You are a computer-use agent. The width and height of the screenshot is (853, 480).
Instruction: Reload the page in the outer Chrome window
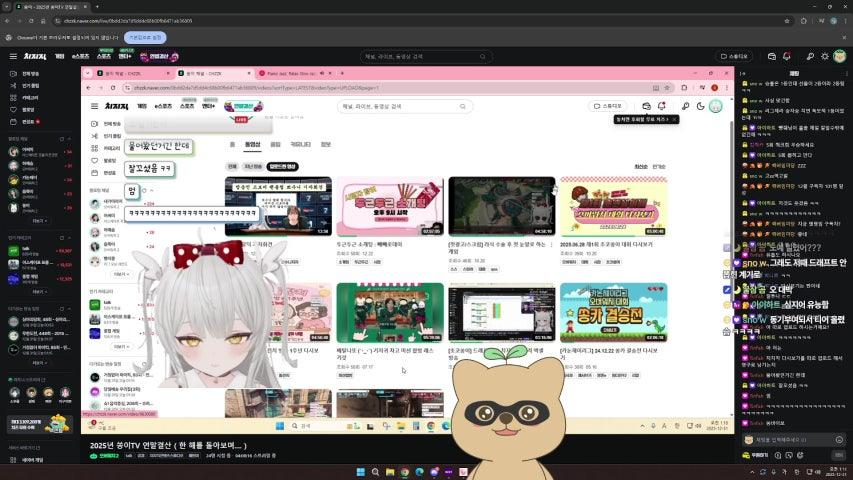pyautogui.click(x=31, y=21)
